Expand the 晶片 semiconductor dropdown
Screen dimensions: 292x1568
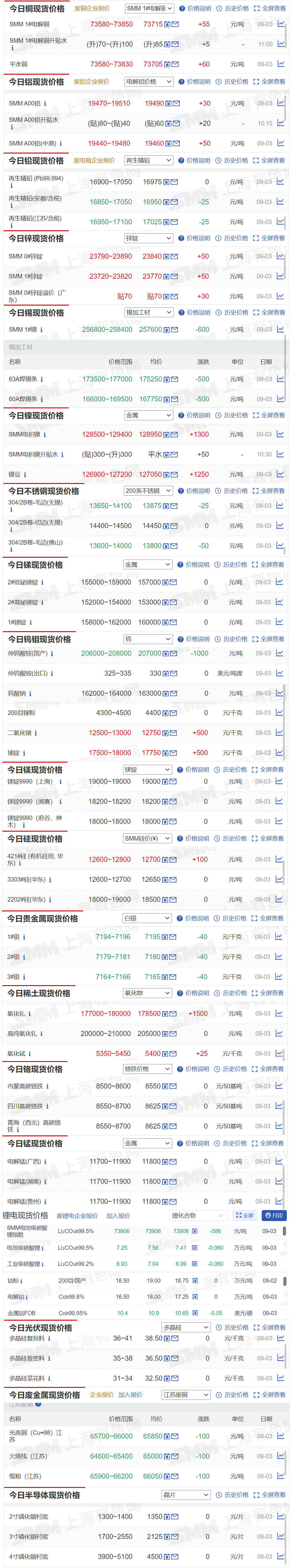pos(186,1494)
